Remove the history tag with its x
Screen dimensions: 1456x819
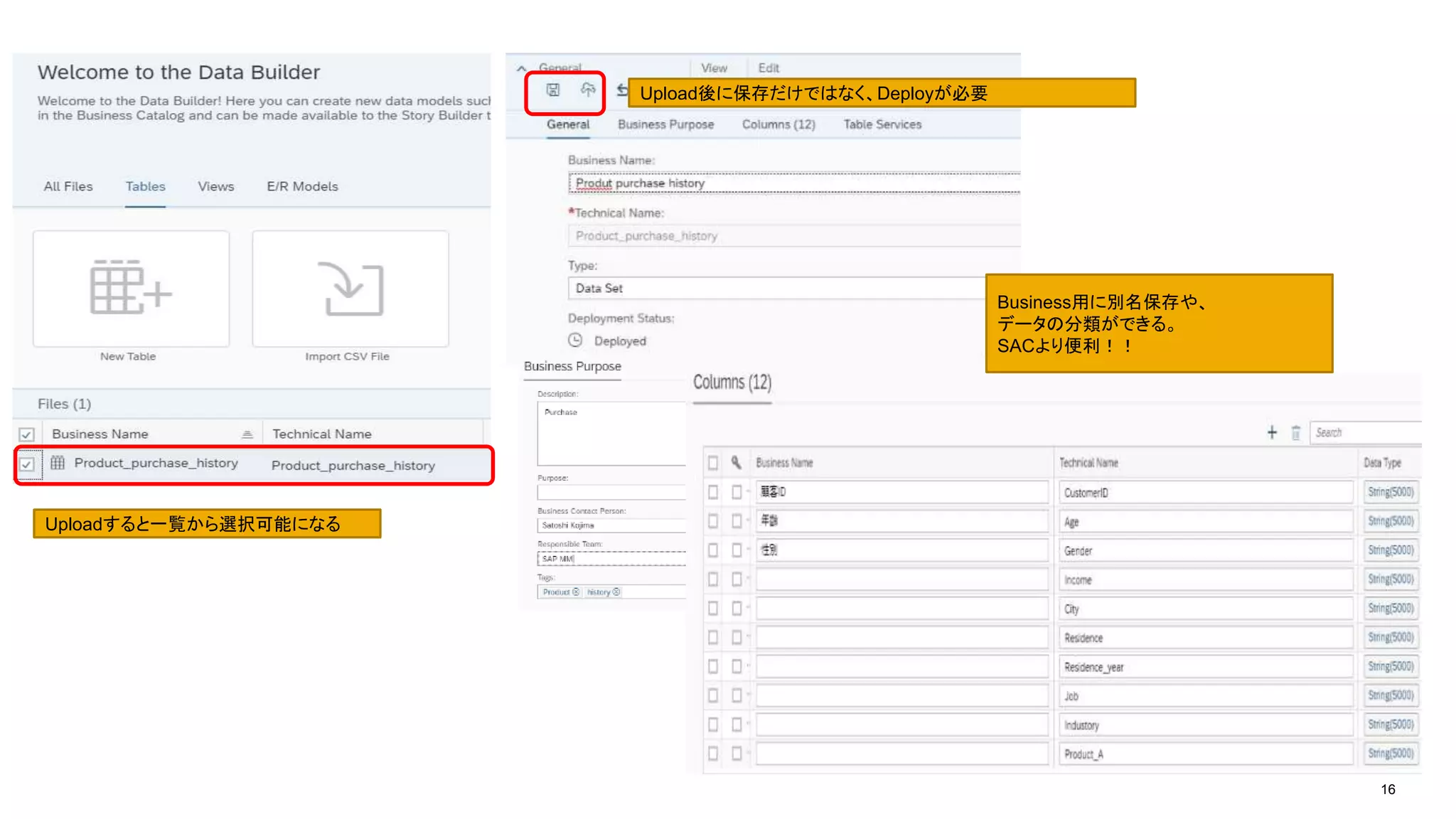pos(616,592)
